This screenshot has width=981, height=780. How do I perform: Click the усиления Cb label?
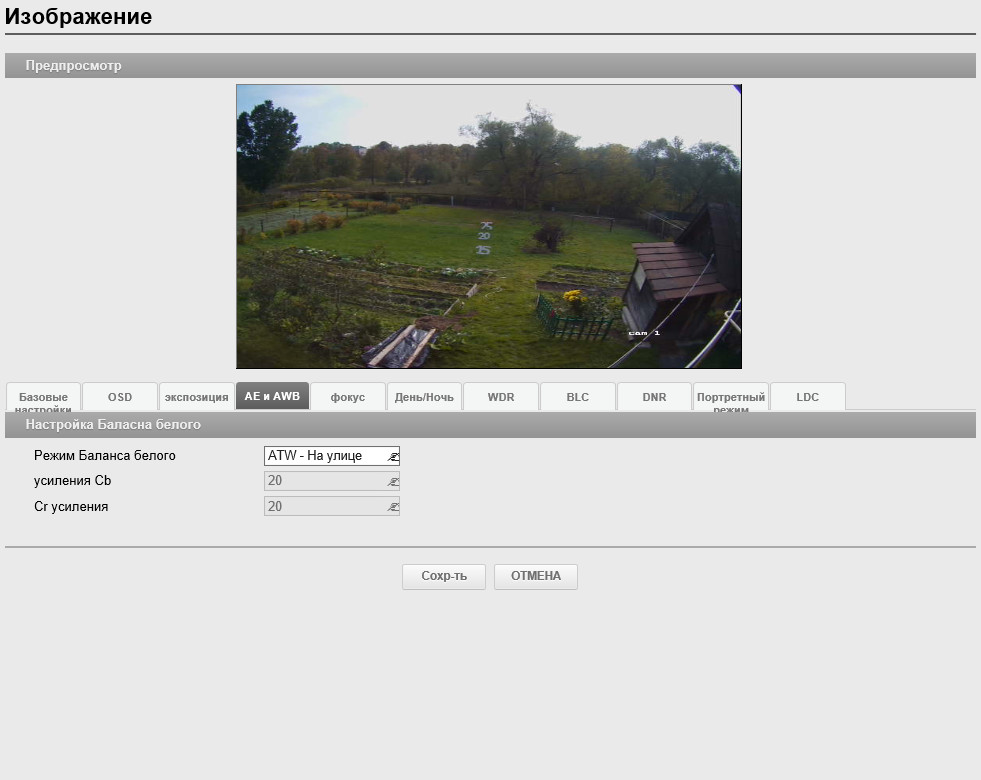[x=73, y=481]
